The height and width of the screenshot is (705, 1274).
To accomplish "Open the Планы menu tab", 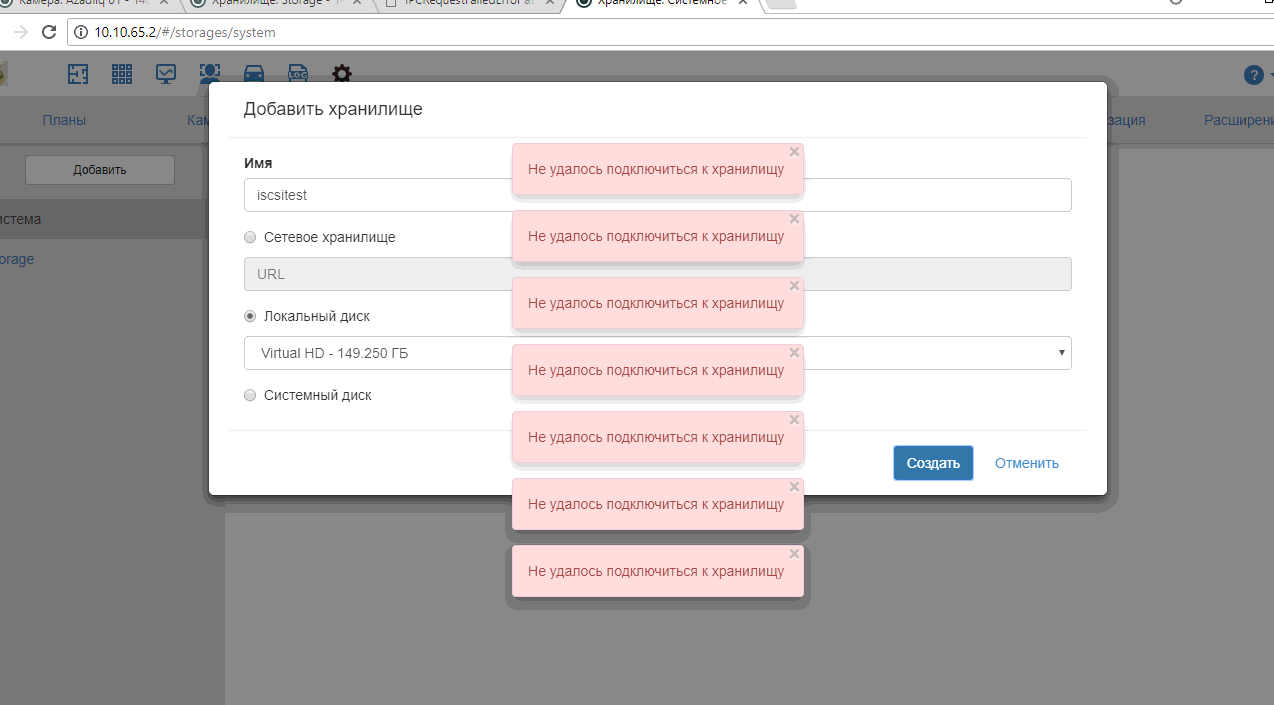I will point(64,120).
